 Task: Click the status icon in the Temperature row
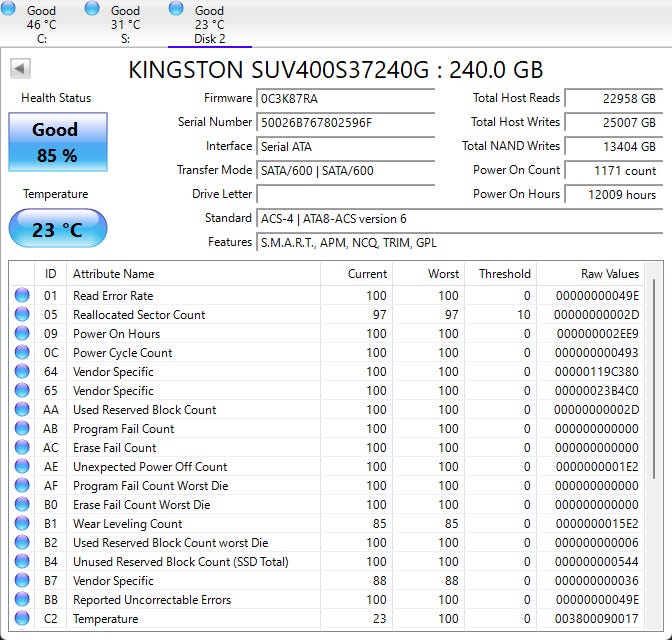[22, 619]
